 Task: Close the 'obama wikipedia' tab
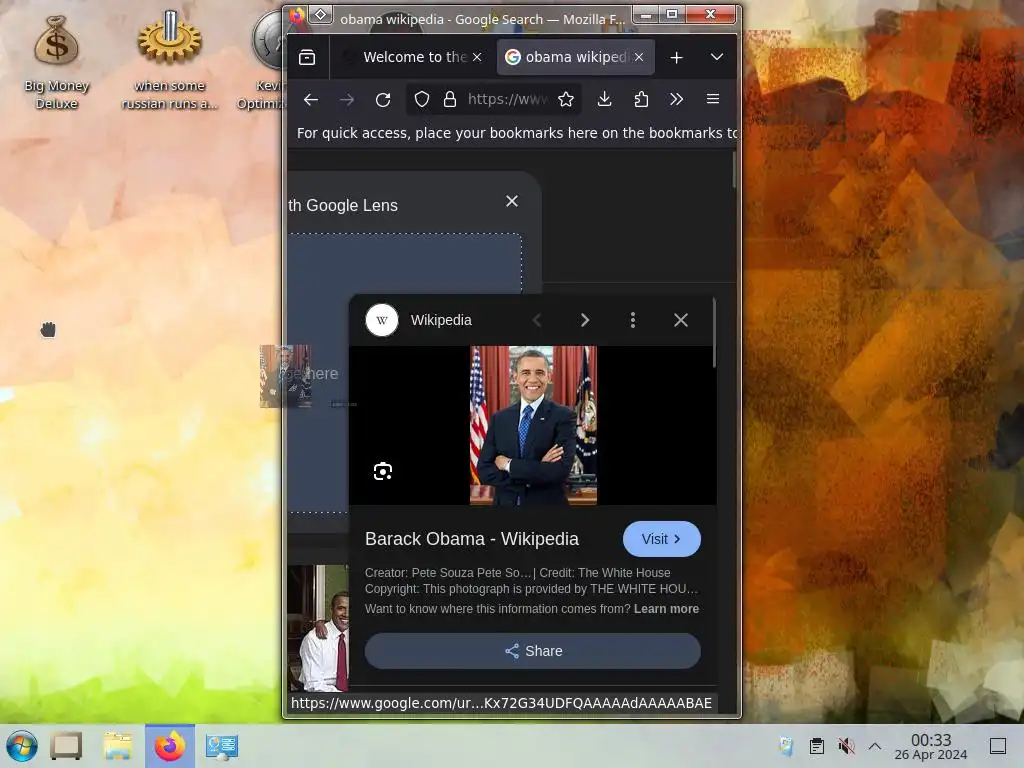coord(639,57)
